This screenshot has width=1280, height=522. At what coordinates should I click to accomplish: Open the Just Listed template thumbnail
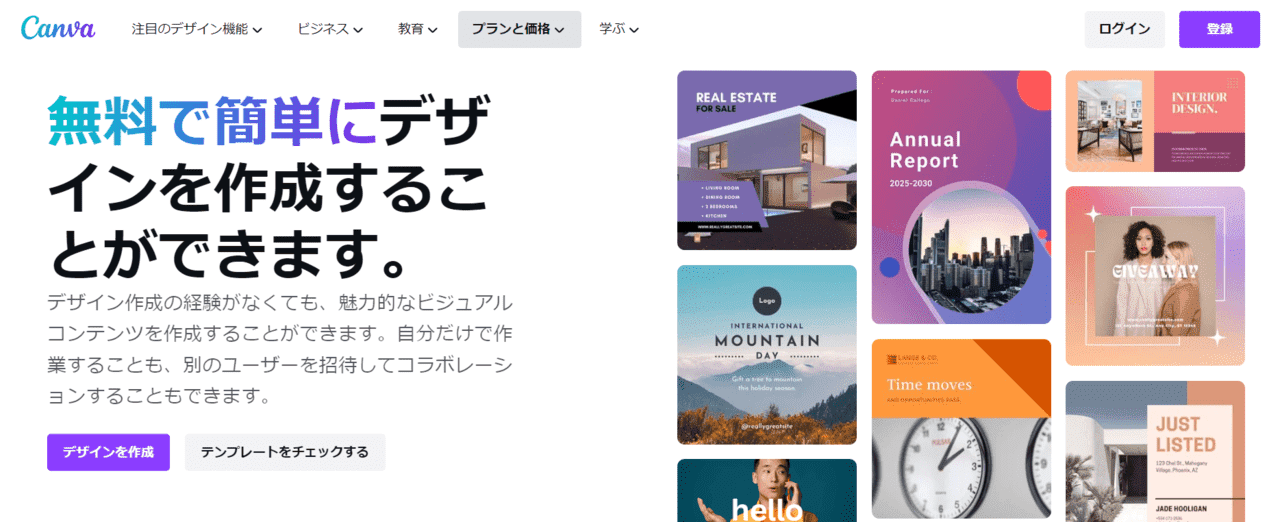(1155, 451)
